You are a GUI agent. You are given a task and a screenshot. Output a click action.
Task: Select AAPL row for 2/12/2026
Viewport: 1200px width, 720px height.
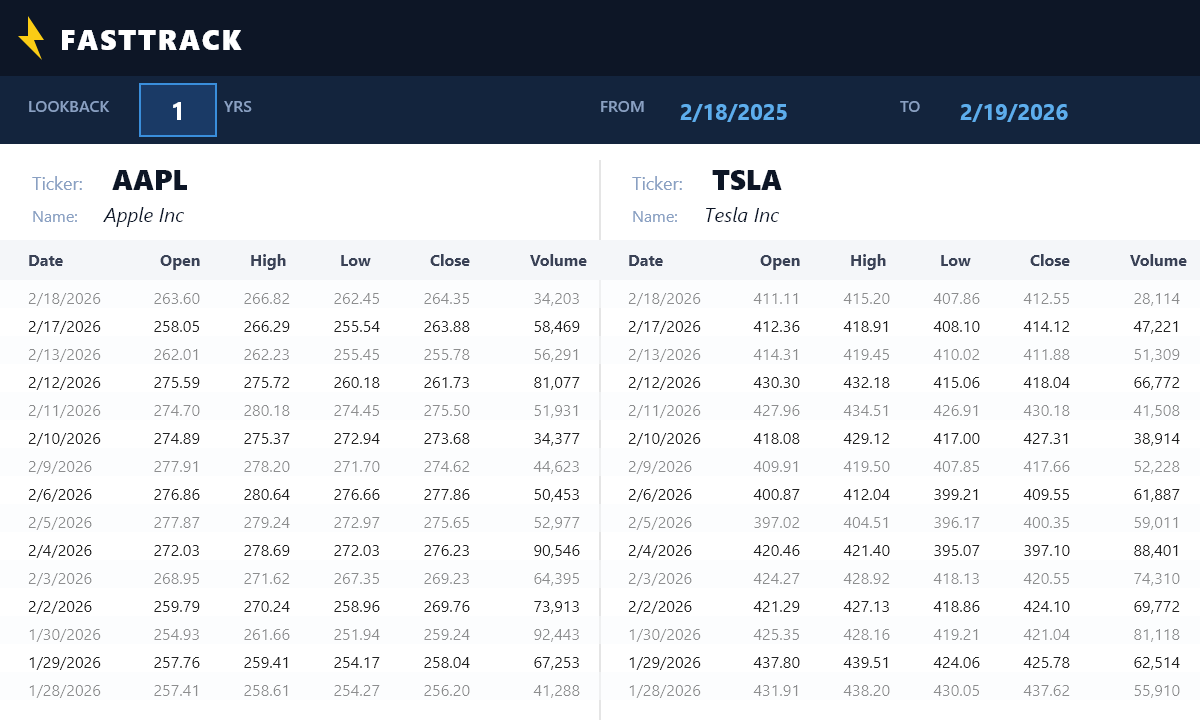pyautogui.click(x=300, y=382)
